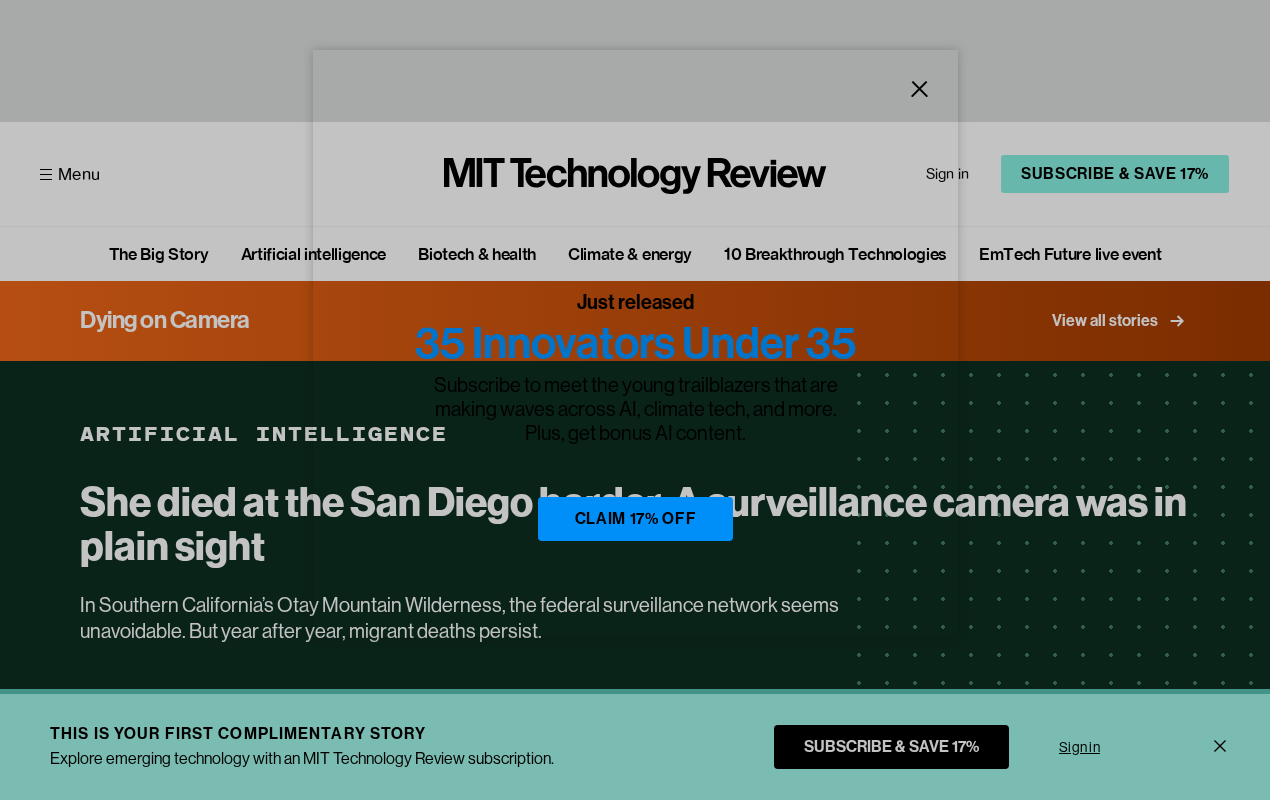This screenshot has width=1280, height=800.
Task: Open 10 Breakthrough Technologies
Action: pyautogui.click(x=835, y=254)
